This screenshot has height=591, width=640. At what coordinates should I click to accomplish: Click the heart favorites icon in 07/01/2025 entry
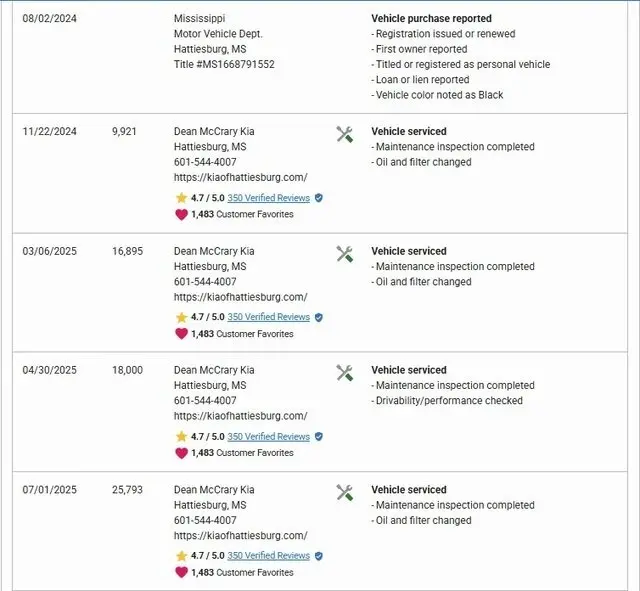pos(181,572)
